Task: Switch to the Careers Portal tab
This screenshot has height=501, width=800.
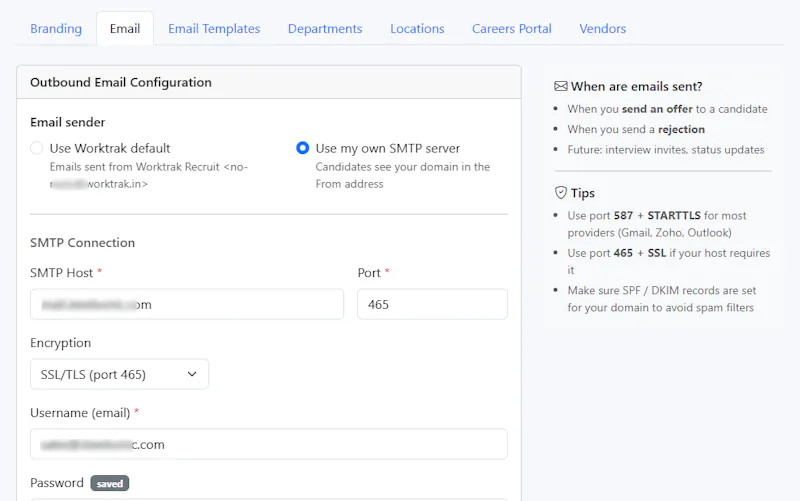Action: point(512,29)
